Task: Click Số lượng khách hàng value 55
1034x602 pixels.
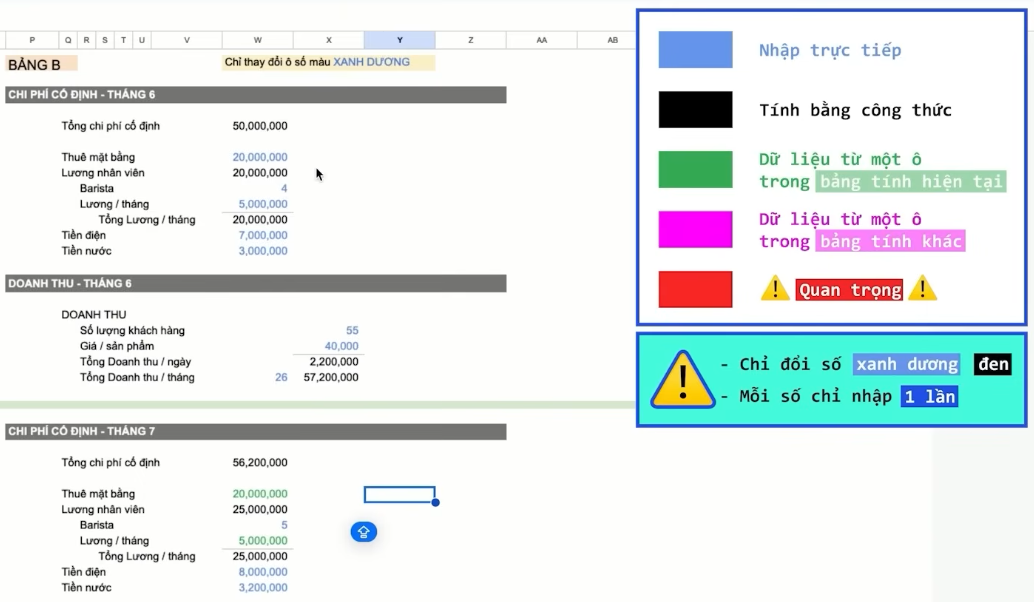Action: pyautogui.click(x=352, y=330)
